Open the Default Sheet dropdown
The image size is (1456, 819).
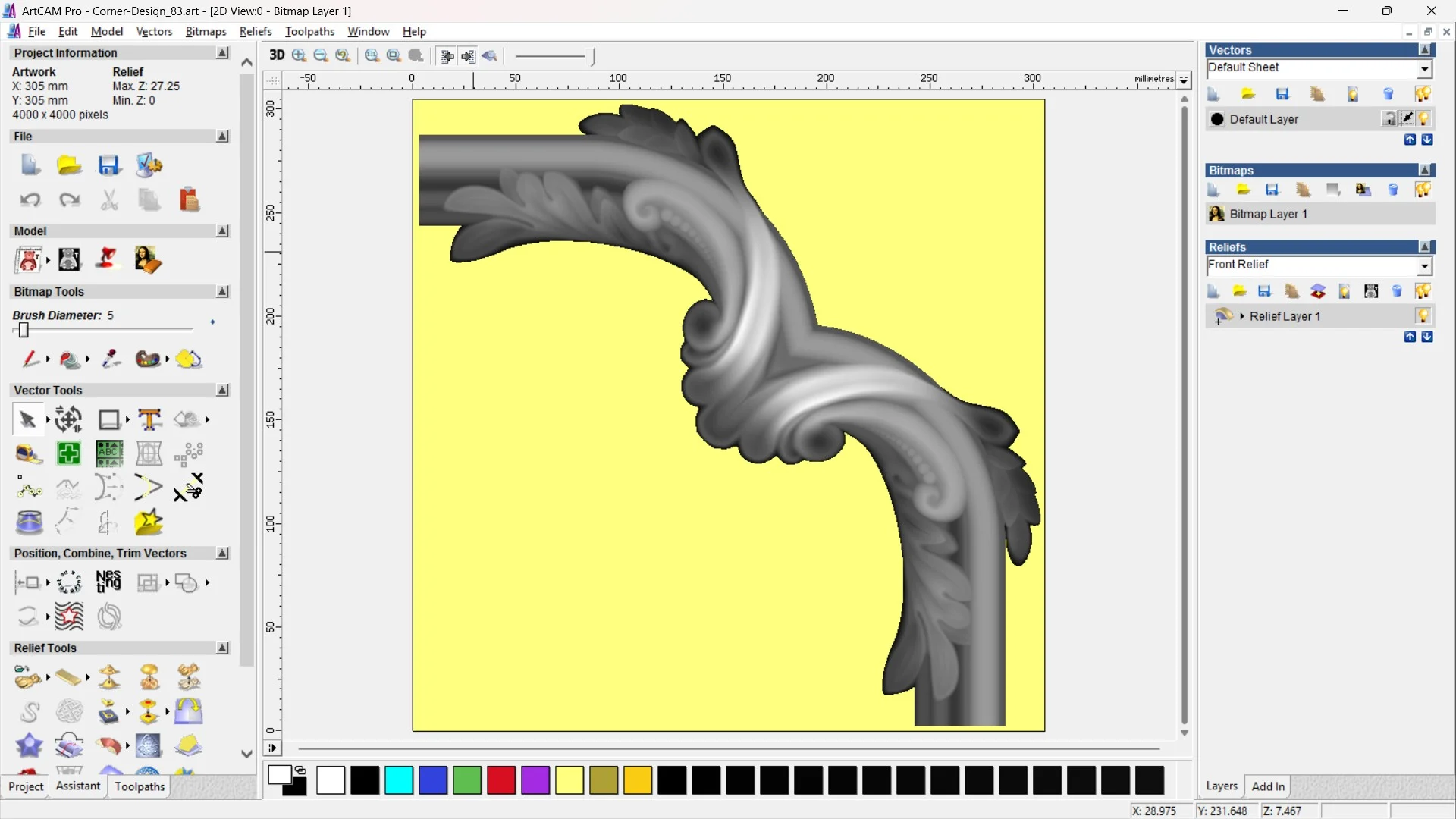pyautogui.click(x=1424, y=69)
